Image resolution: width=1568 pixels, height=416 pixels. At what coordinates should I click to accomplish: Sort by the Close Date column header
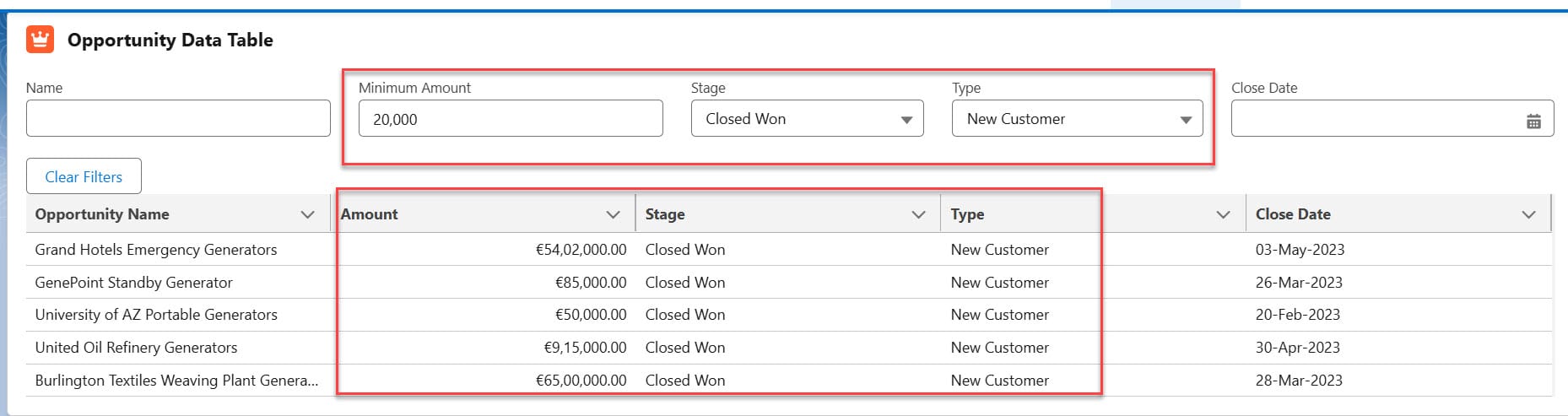tap(1293, 214)
